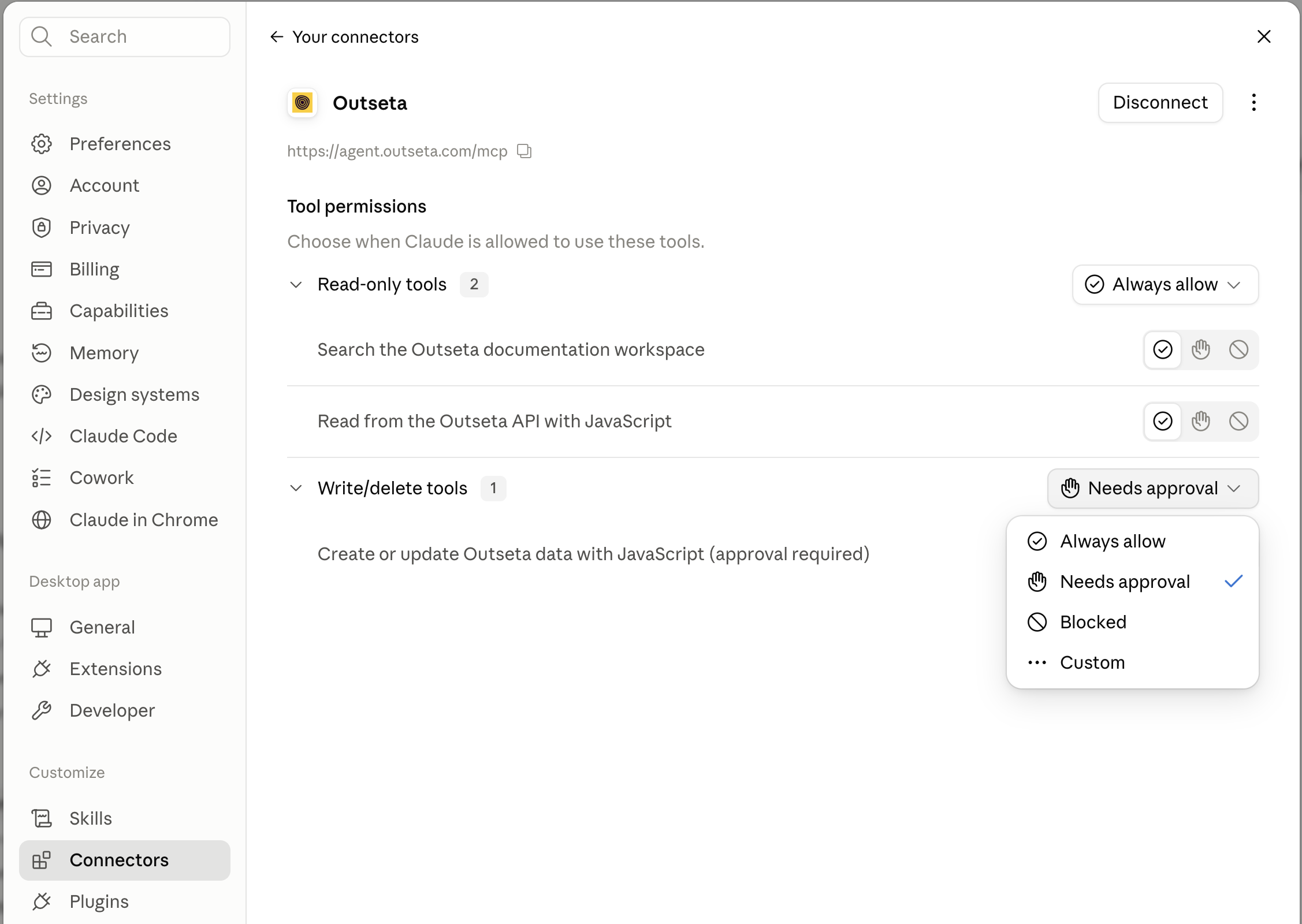The width and height of the screenshot is (1302, 924).
Task: Open Developer settings
Action: [x=125, y=710]
